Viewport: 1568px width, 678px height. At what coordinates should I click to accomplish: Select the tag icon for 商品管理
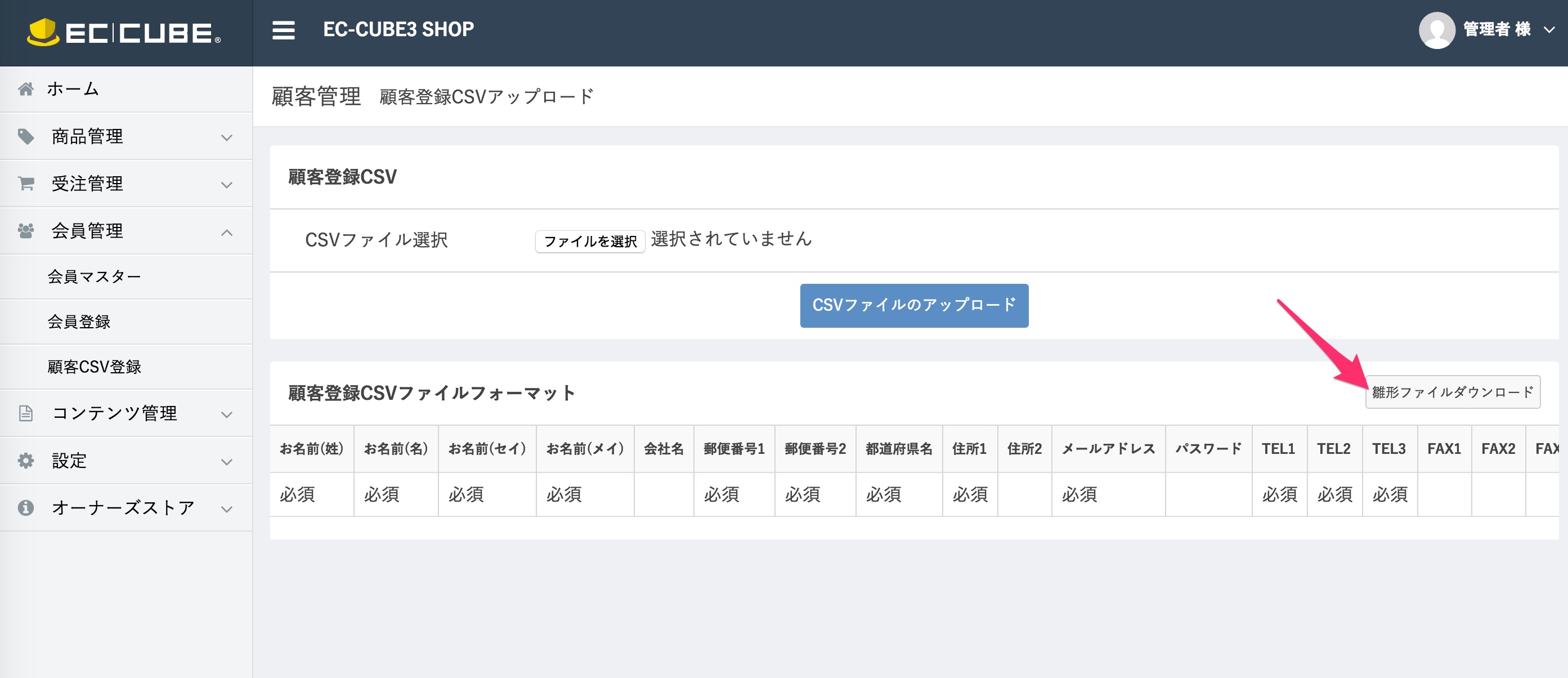25,136
